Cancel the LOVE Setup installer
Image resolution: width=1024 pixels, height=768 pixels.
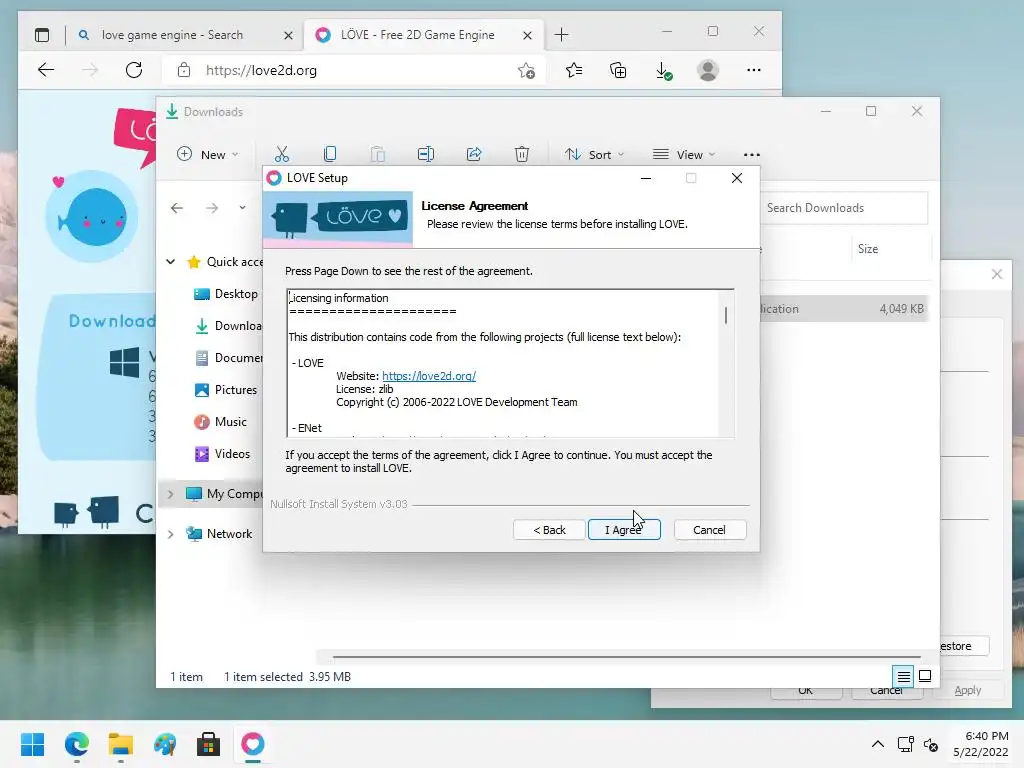pos(709,530)
